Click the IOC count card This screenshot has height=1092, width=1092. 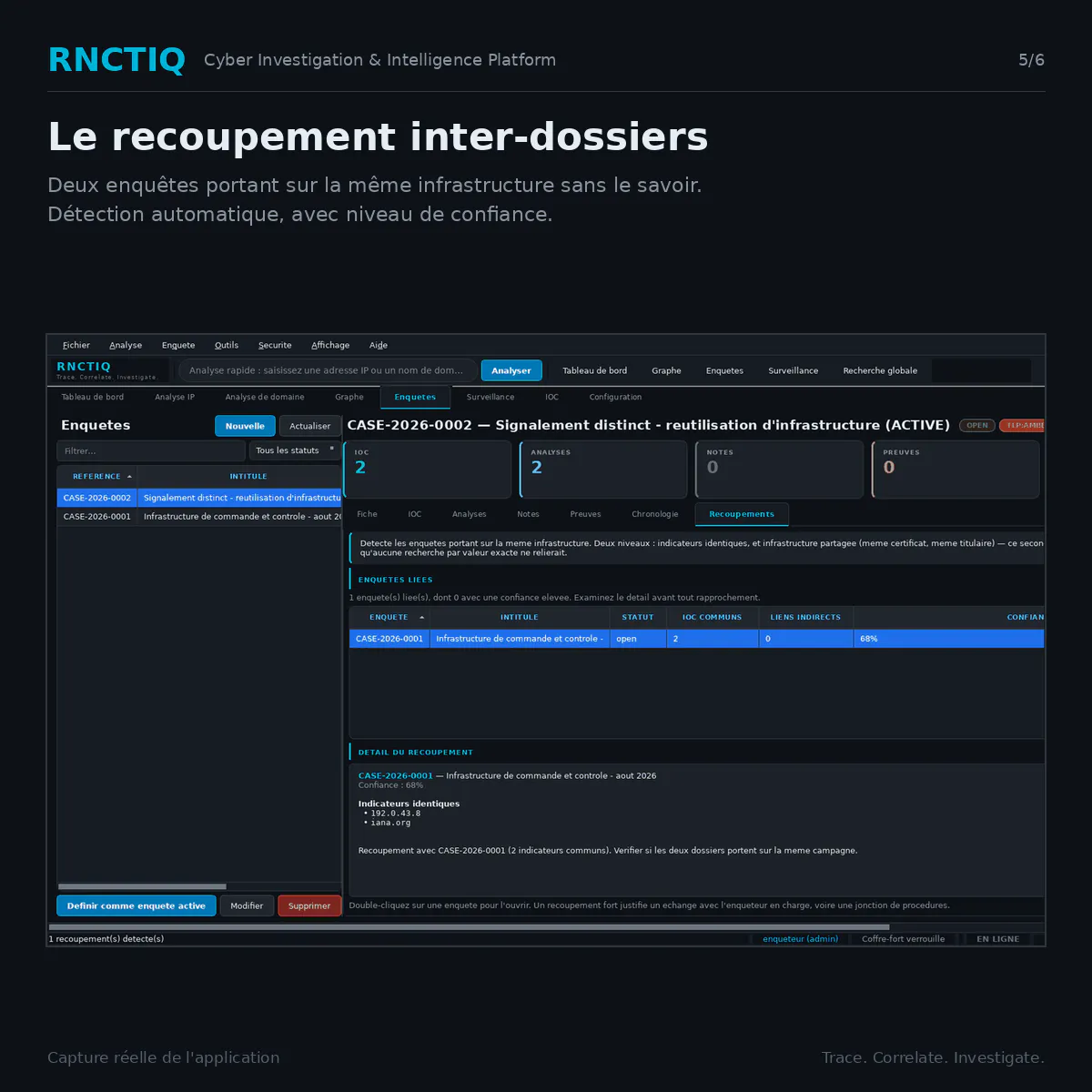pos(428,470)
